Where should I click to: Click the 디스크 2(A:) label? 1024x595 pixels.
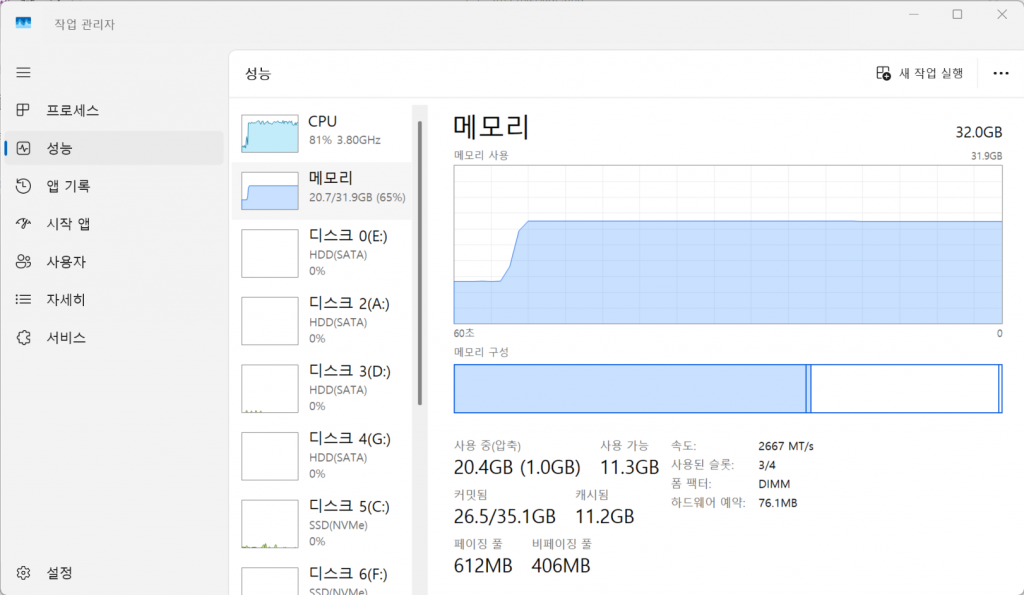click(x=349, y=304)
